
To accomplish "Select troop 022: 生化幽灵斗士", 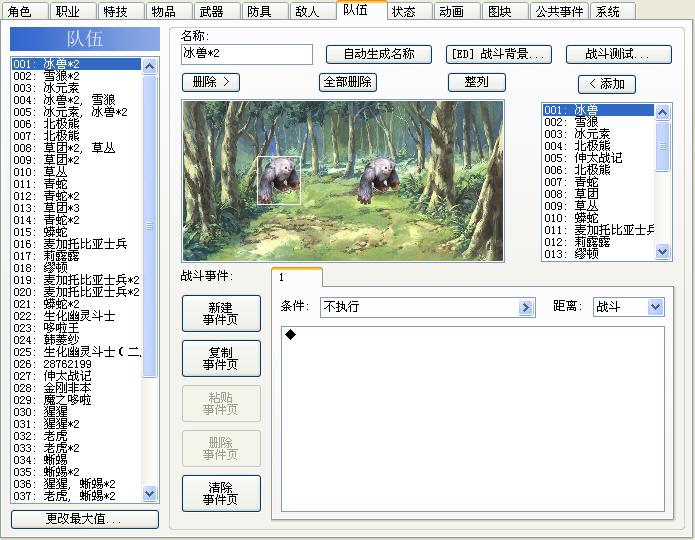I will [x=76, y=316].
